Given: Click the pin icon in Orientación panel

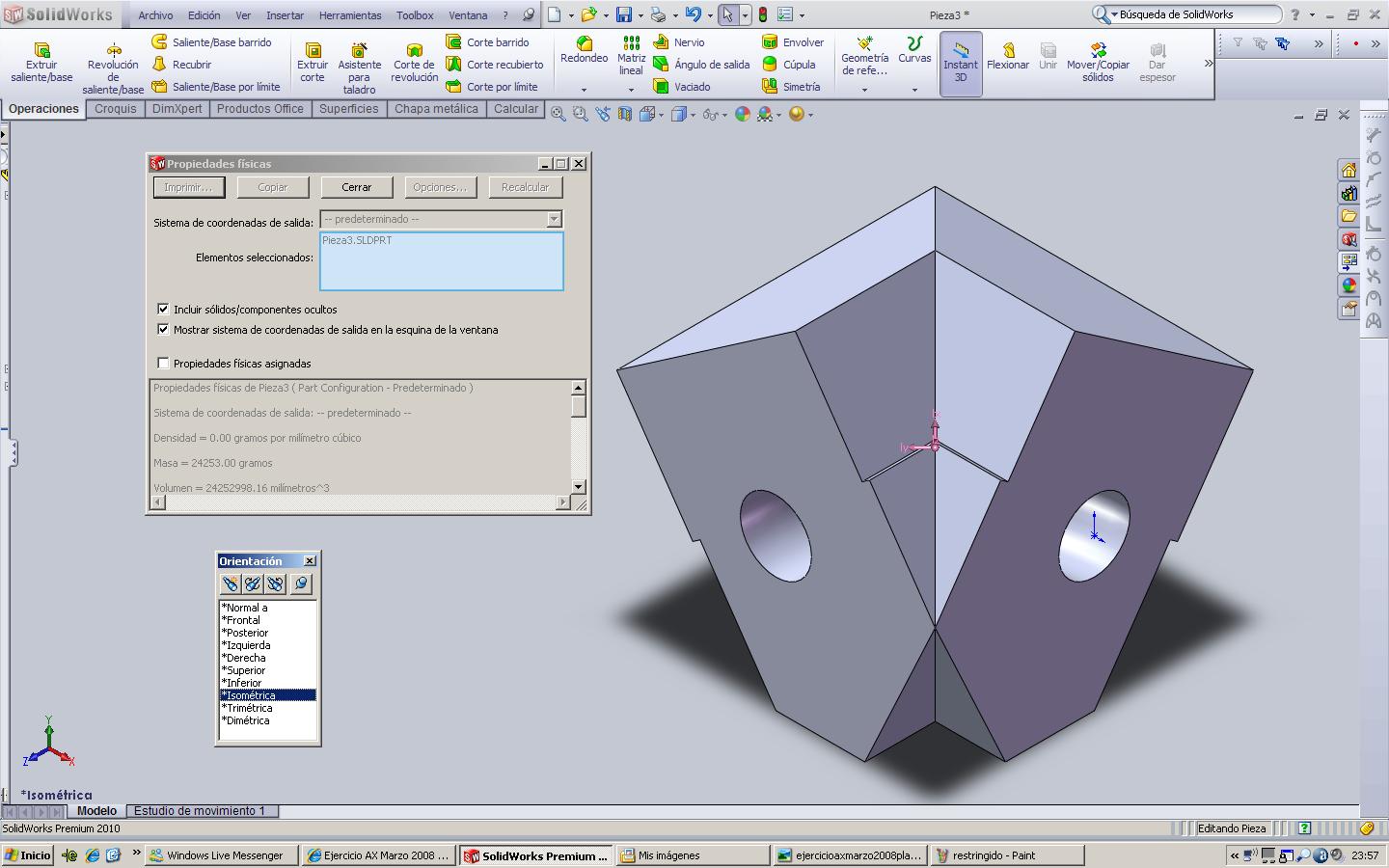Looking at the screenshot, I should point(300,583).
